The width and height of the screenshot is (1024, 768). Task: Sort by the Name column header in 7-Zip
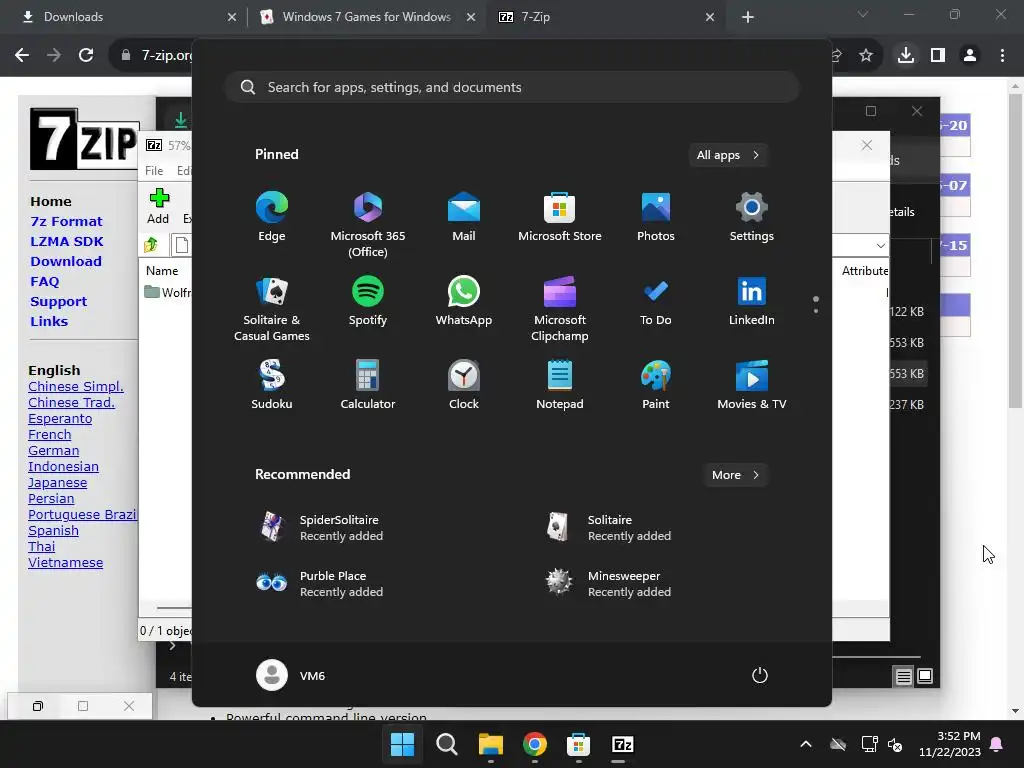pyautogui.click(x=162, y=270)
